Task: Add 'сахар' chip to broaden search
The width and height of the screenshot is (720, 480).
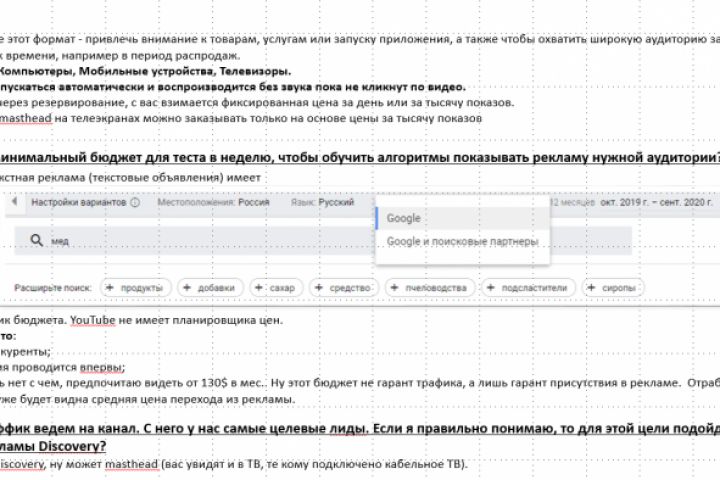Action: pyautogui.click(x=276, y=288)
